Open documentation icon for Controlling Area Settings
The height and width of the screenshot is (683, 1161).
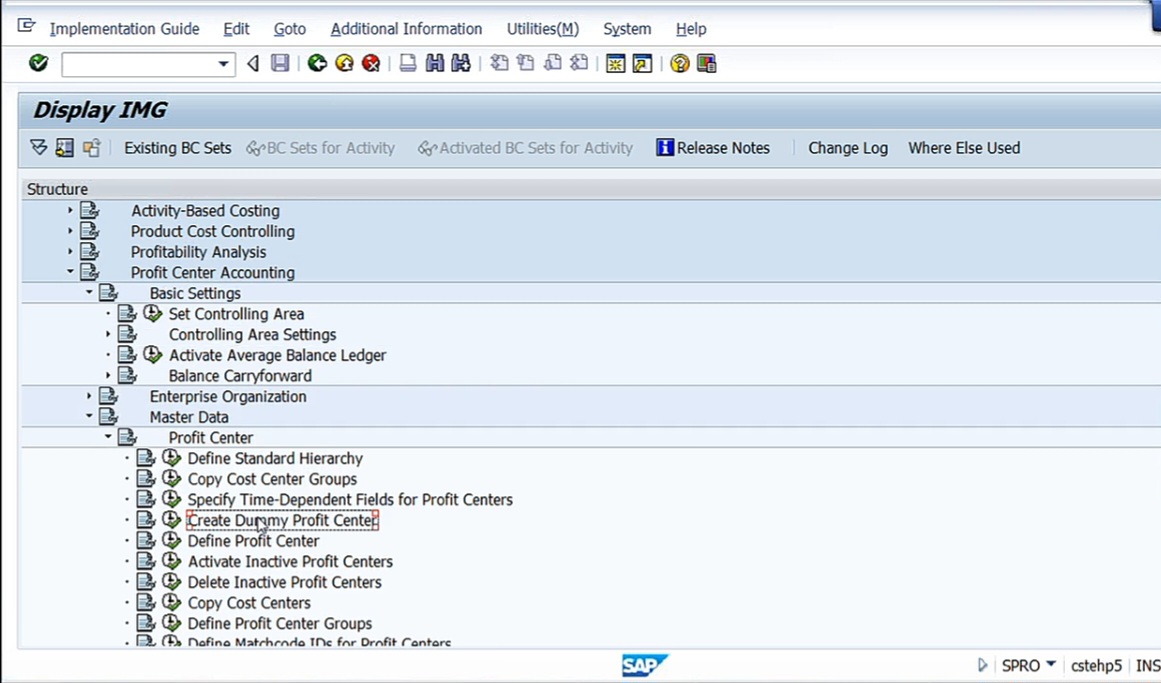point(127,334)
